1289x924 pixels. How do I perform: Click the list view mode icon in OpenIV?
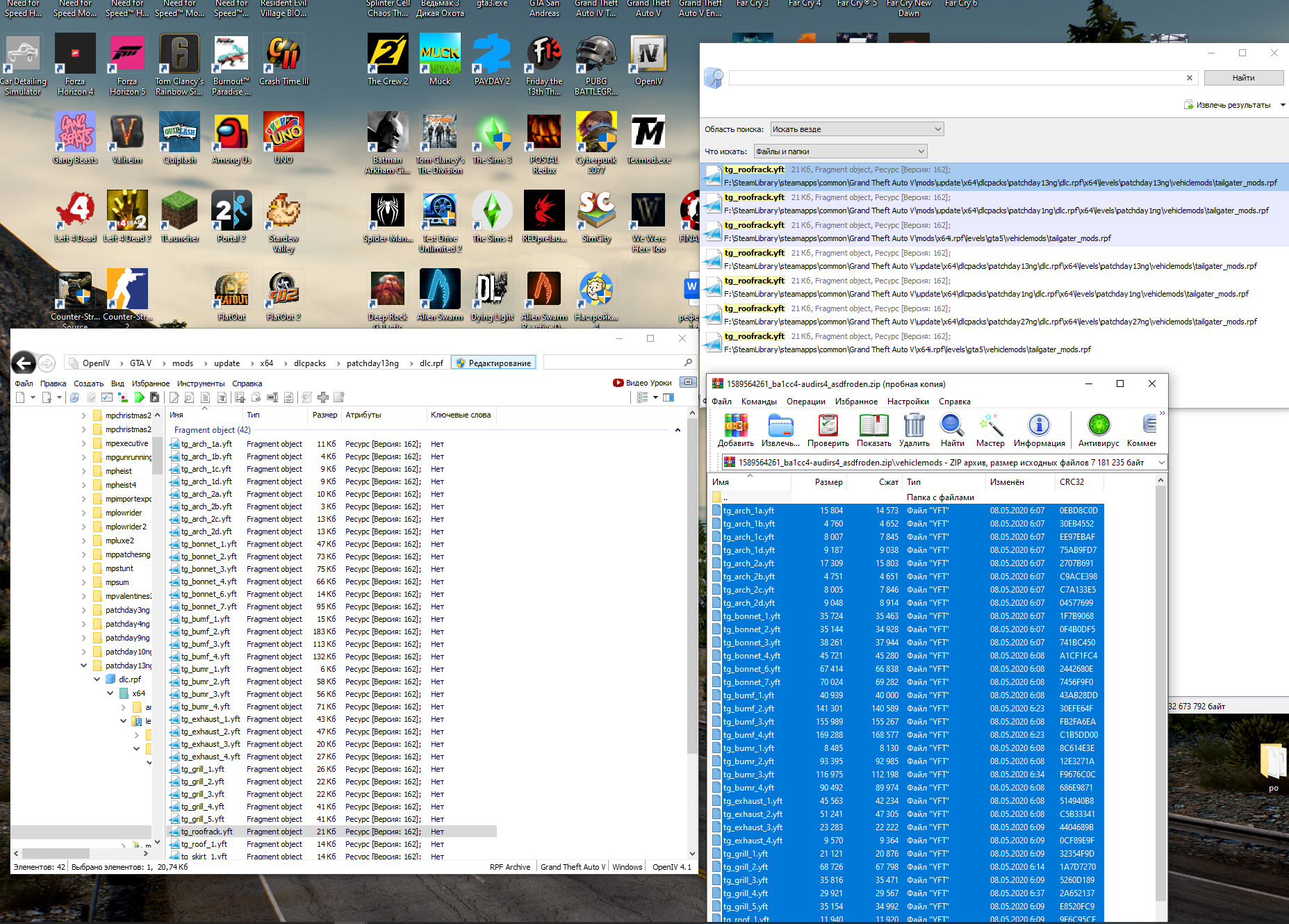(643, 397)
